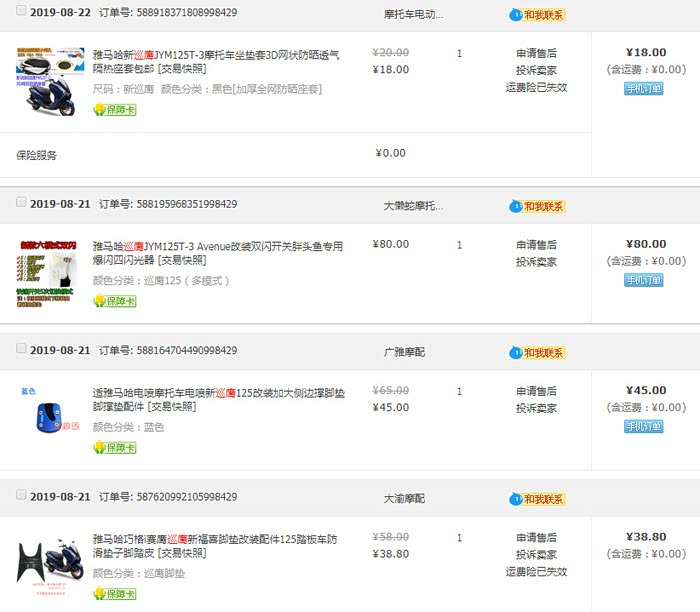The width and height of the screenshot is (700, 612).
Task: Select order number 588195968351998429 text
Action: (x=187, y=204)
